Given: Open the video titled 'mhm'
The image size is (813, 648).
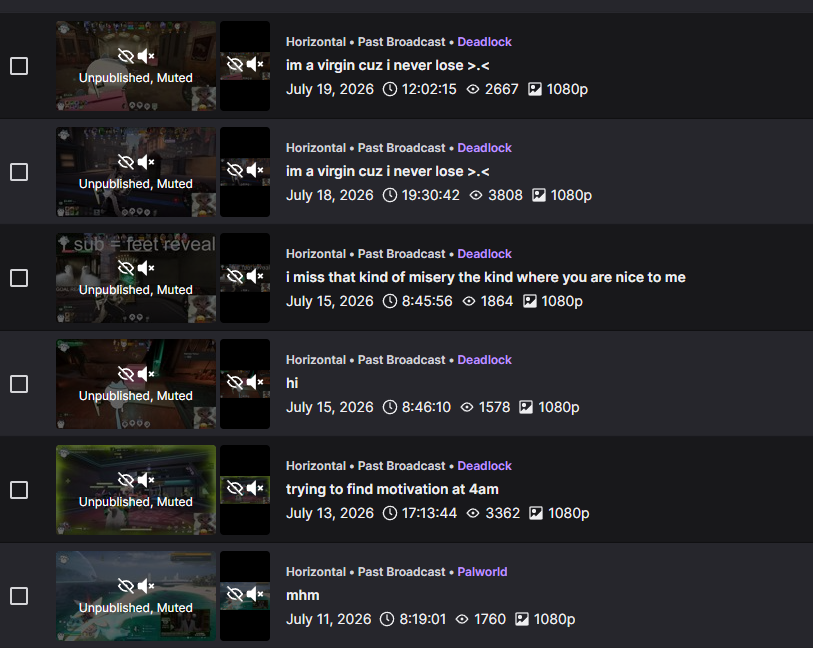Looking at the screenshot, I should pos(303,595).
